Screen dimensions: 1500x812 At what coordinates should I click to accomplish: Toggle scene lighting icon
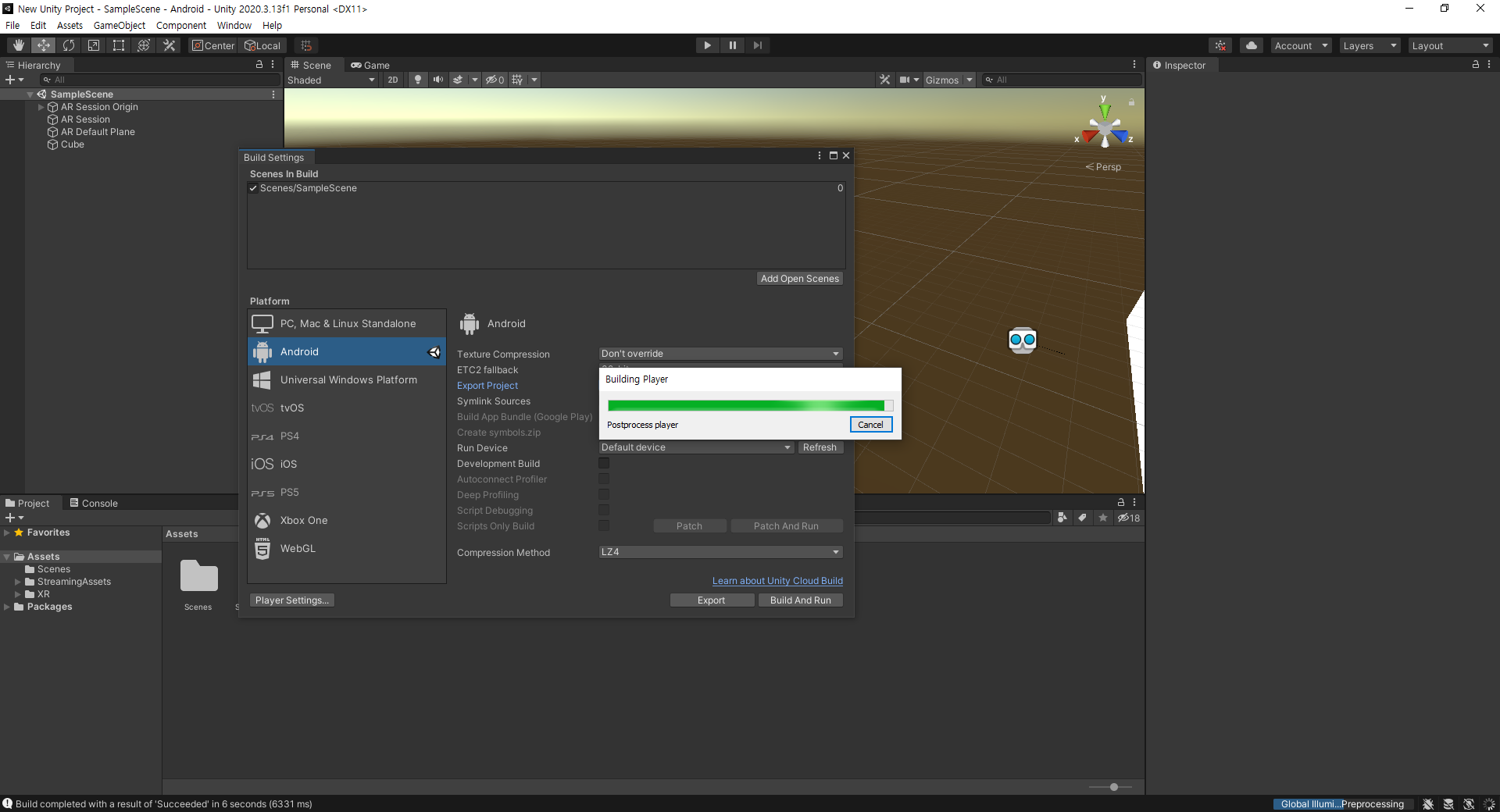click(418, 80)
